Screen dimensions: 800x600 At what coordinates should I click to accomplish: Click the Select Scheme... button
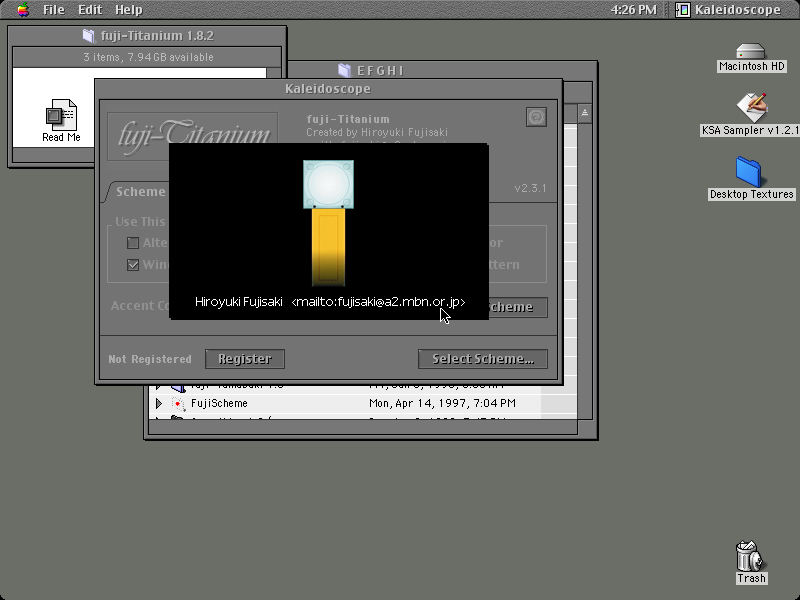point(483,359)
